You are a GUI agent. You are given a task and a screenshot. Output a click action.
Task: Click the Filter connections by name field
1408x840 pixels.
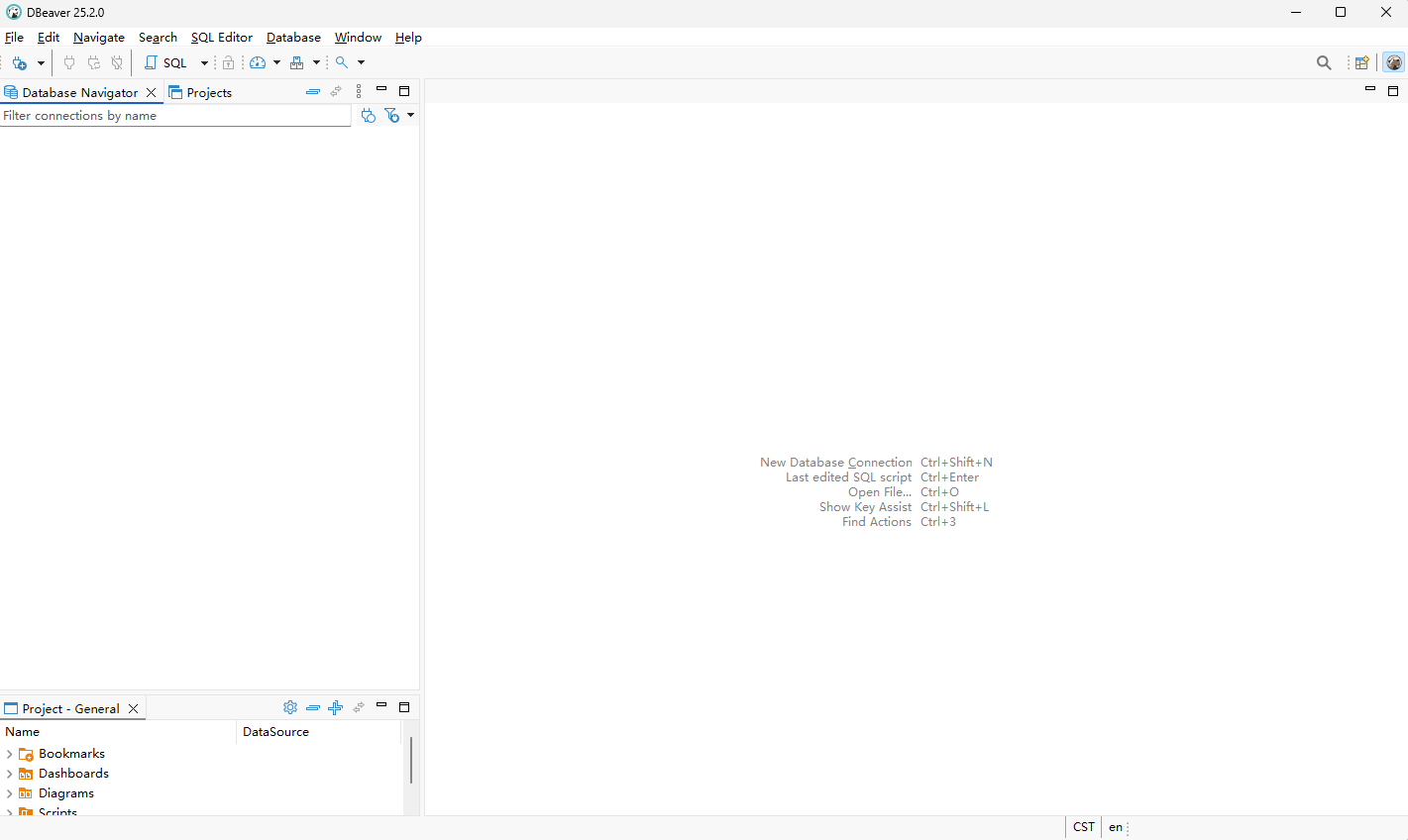pyautogui.click(x=174, y=116)
